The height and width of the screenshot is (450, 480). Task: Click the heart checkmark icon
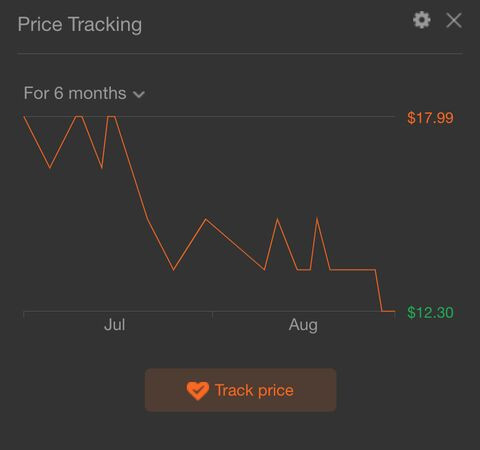[198, 390]
